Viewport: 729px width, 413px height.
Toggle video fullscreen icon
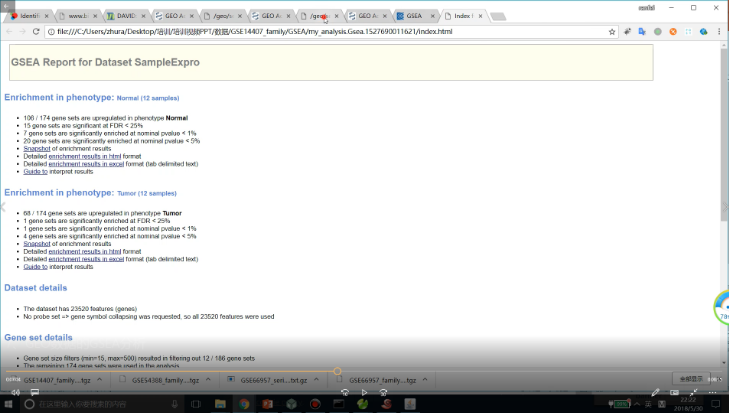point(693,393)
